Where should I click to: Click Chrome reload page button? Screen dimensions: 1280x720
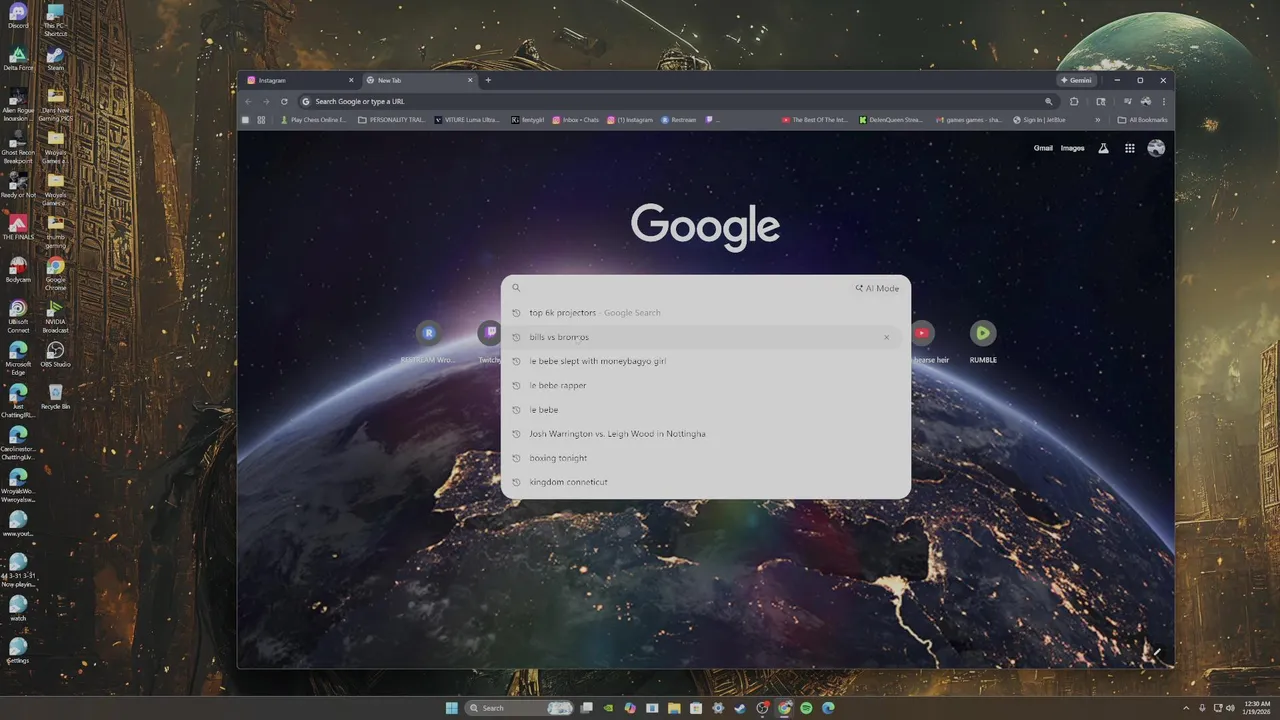click(x=284, y=101)
